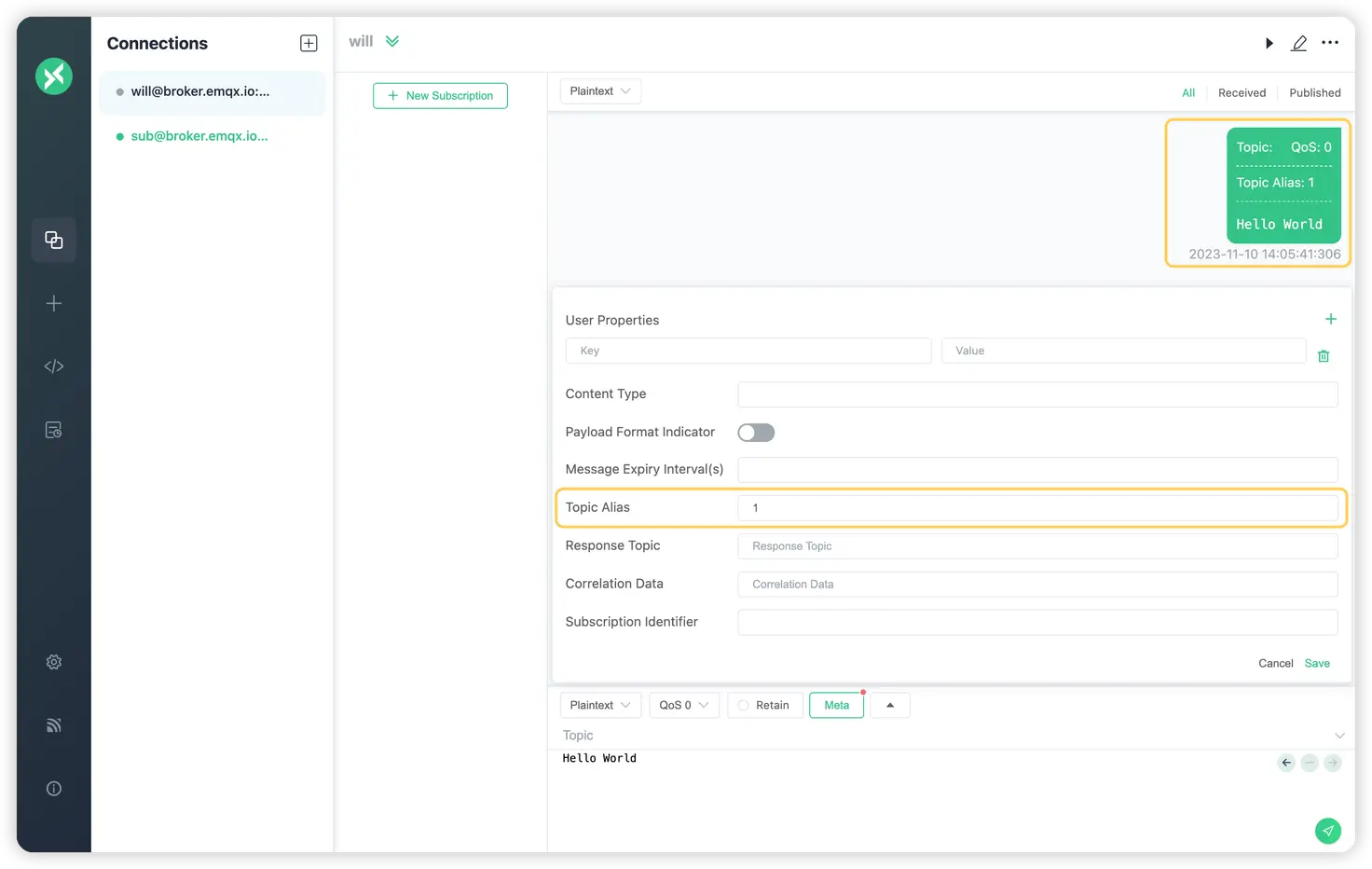Viewport: 1372px width, 869px height.
Task: Edit the connection with the pencil icon
Action: 1299,42
